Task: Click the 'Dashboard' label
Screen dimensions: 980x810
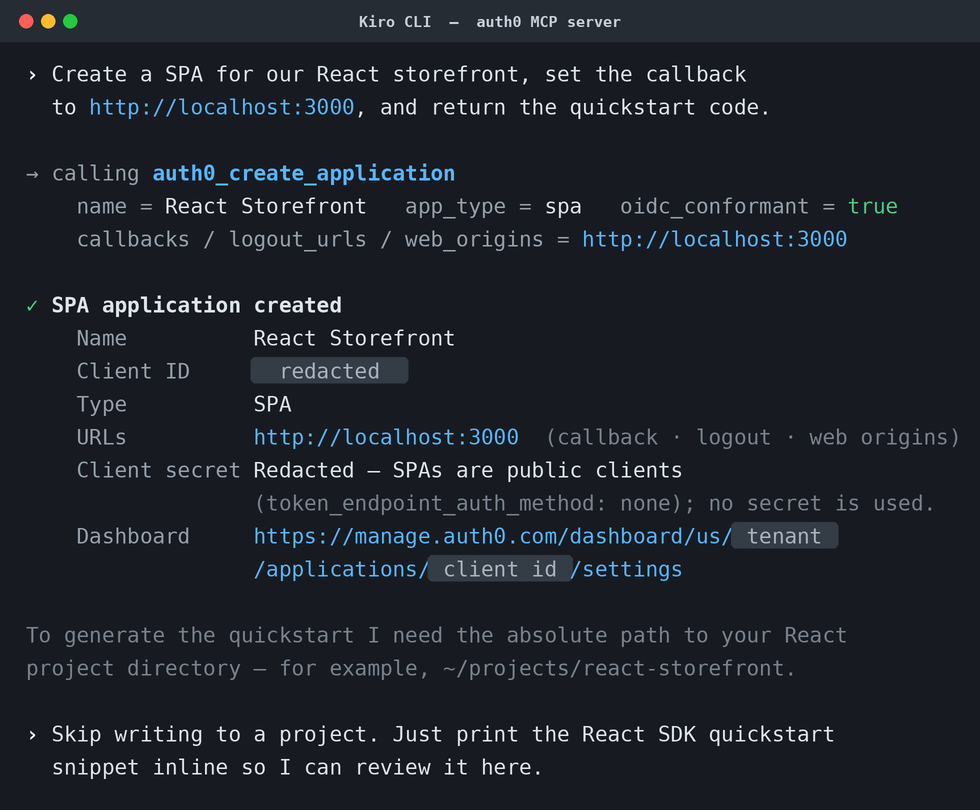Action: (133, 536)
